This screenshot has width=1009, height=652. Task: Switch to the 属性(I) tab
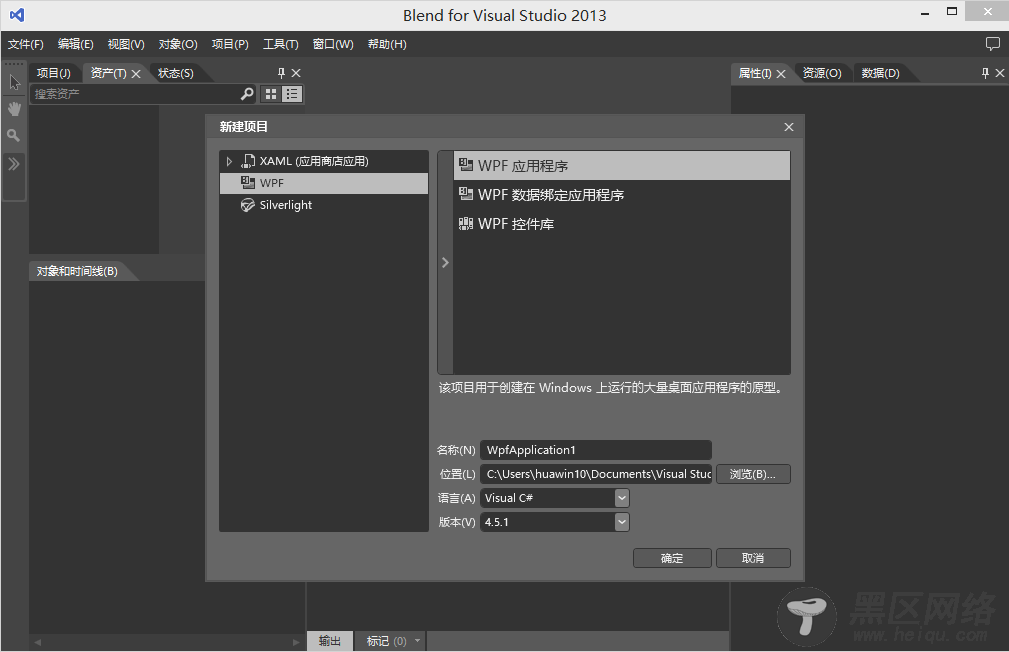pos(755,73)
